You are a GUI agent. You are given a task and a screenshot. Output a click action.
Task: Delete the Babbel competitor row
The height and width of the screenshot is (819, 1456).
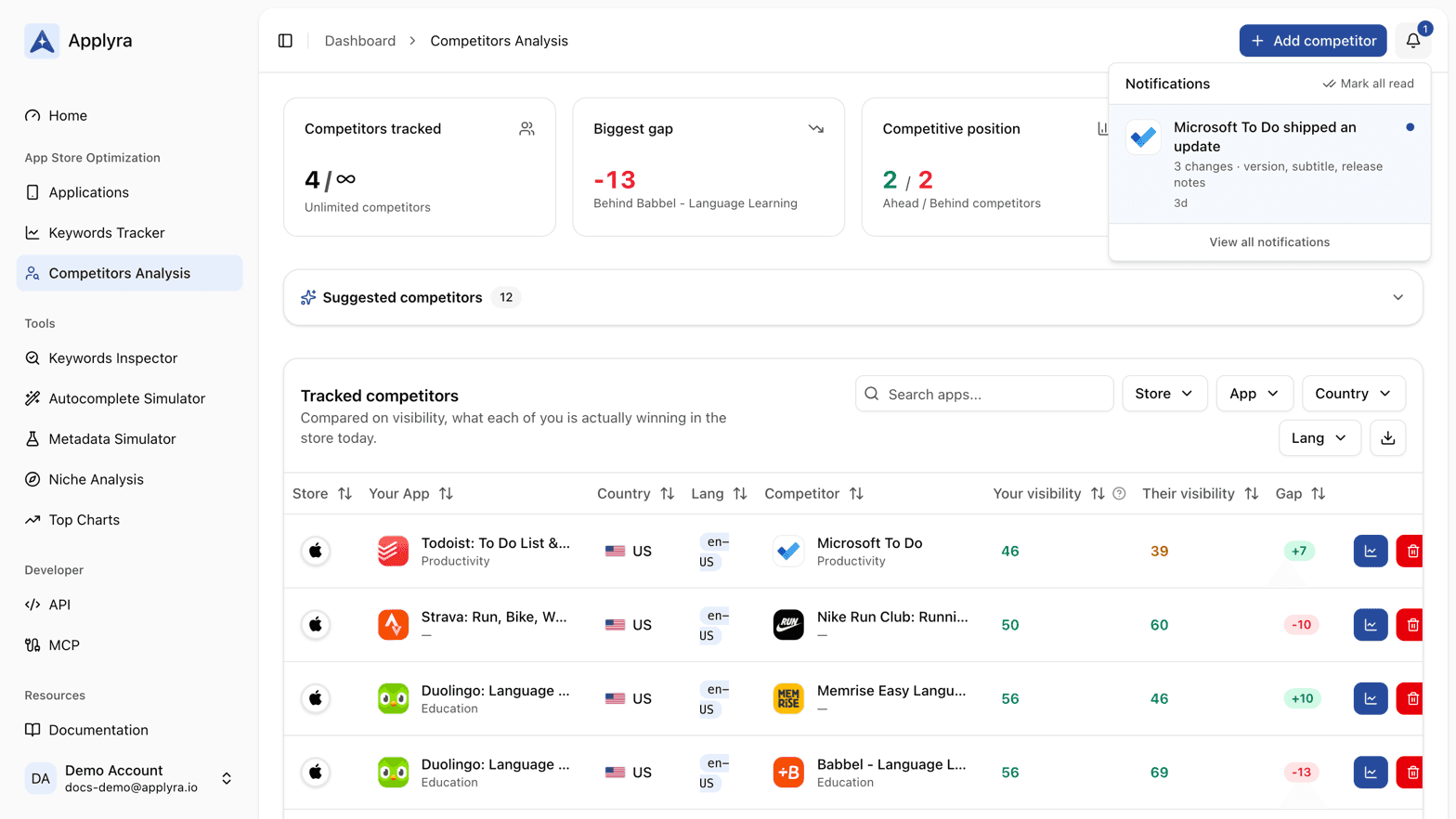point(1411,773)
